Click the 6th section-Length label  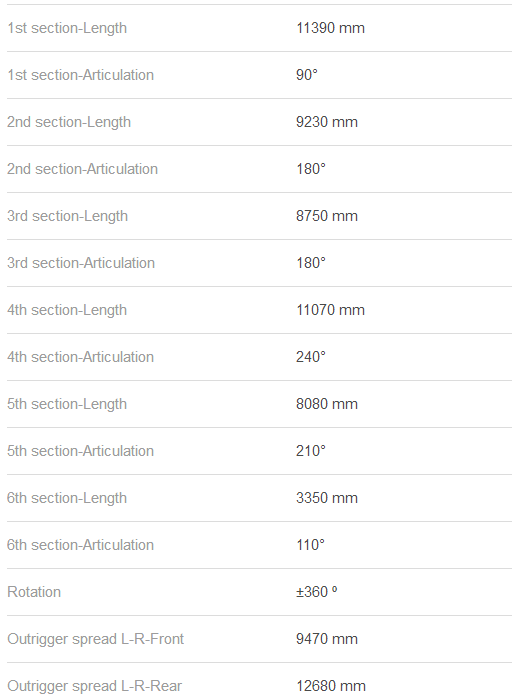click(x=67, y=499)
